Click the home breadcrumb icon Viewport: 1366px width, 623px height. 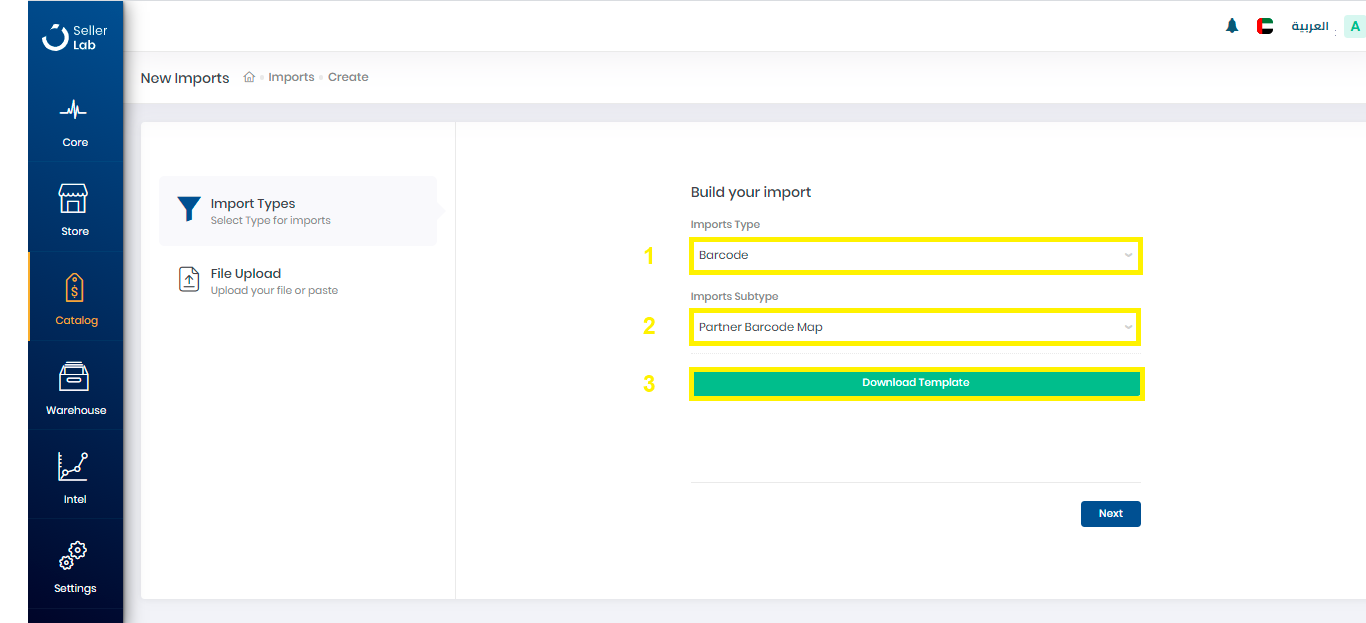(x=249, y=77)
